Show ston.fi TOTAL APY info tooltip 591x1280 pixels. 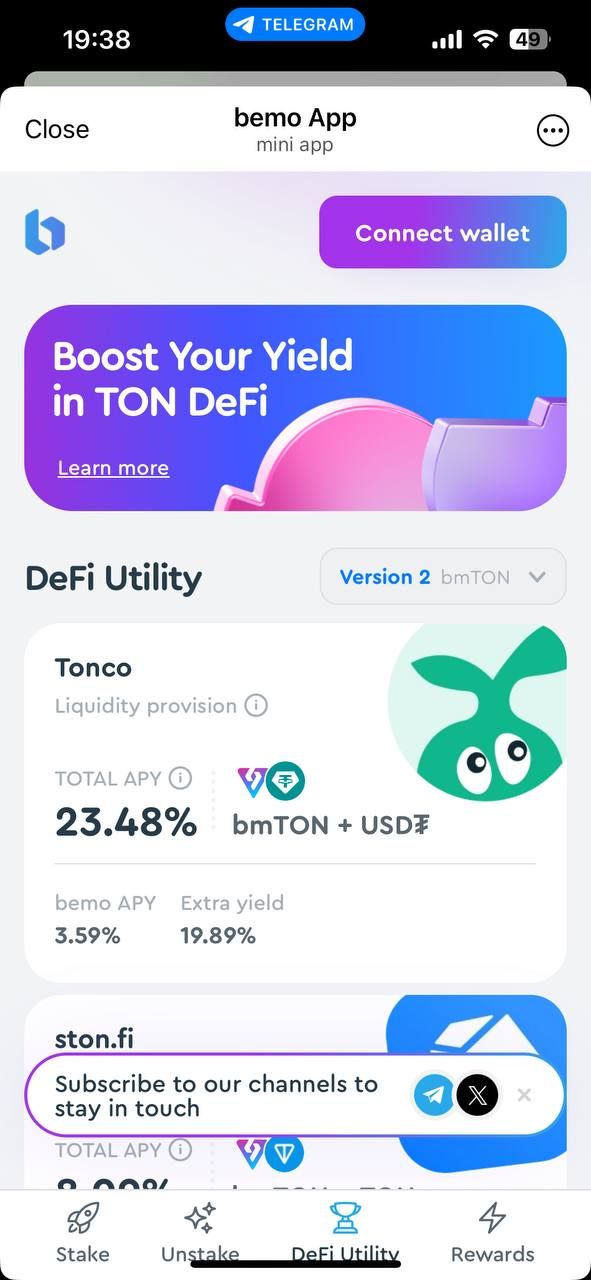pyautogui.click(x=180, y=1150)
